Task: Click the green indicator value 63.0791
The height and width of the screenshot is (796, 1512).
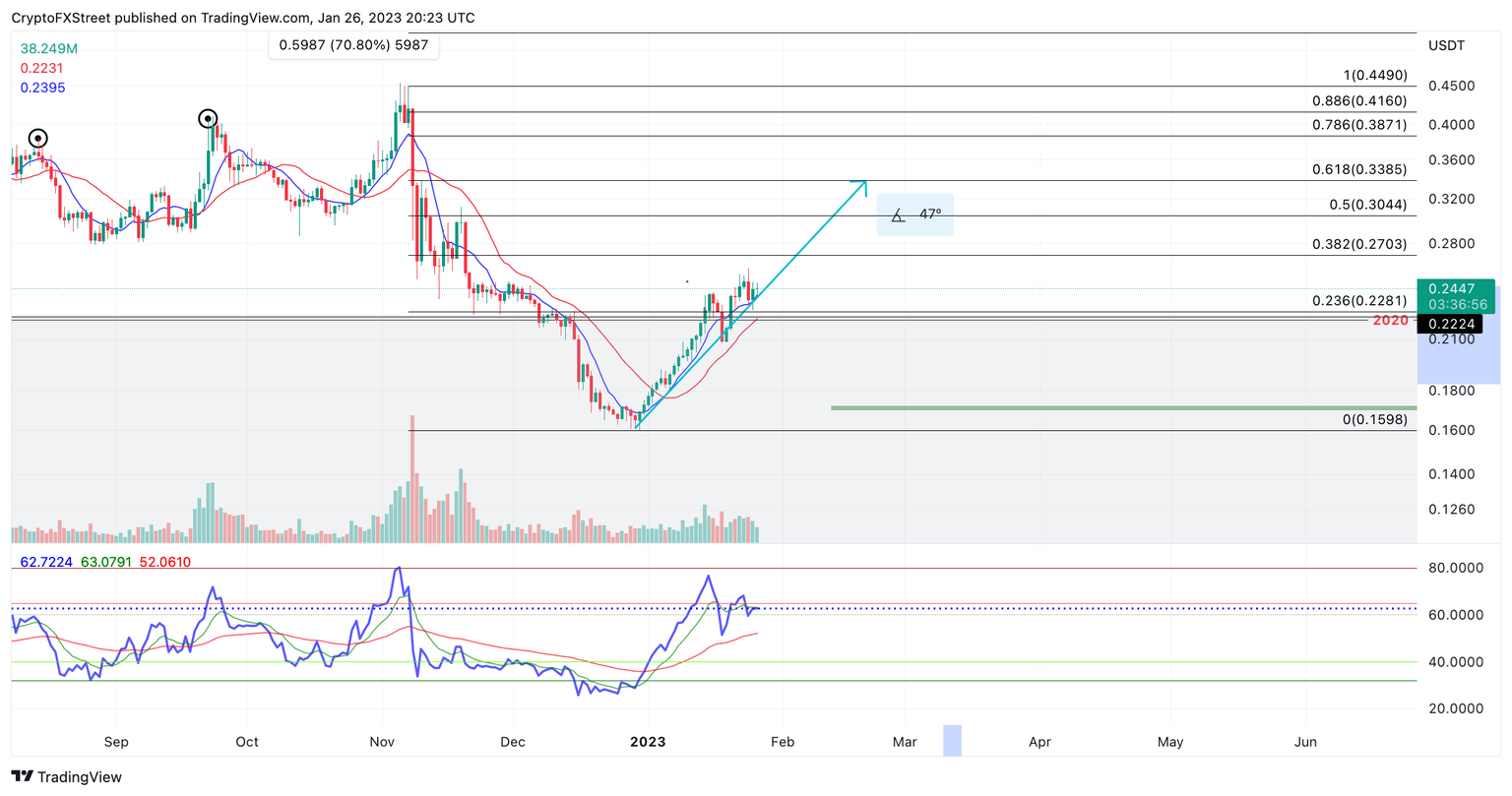Action: coord(107,562)
